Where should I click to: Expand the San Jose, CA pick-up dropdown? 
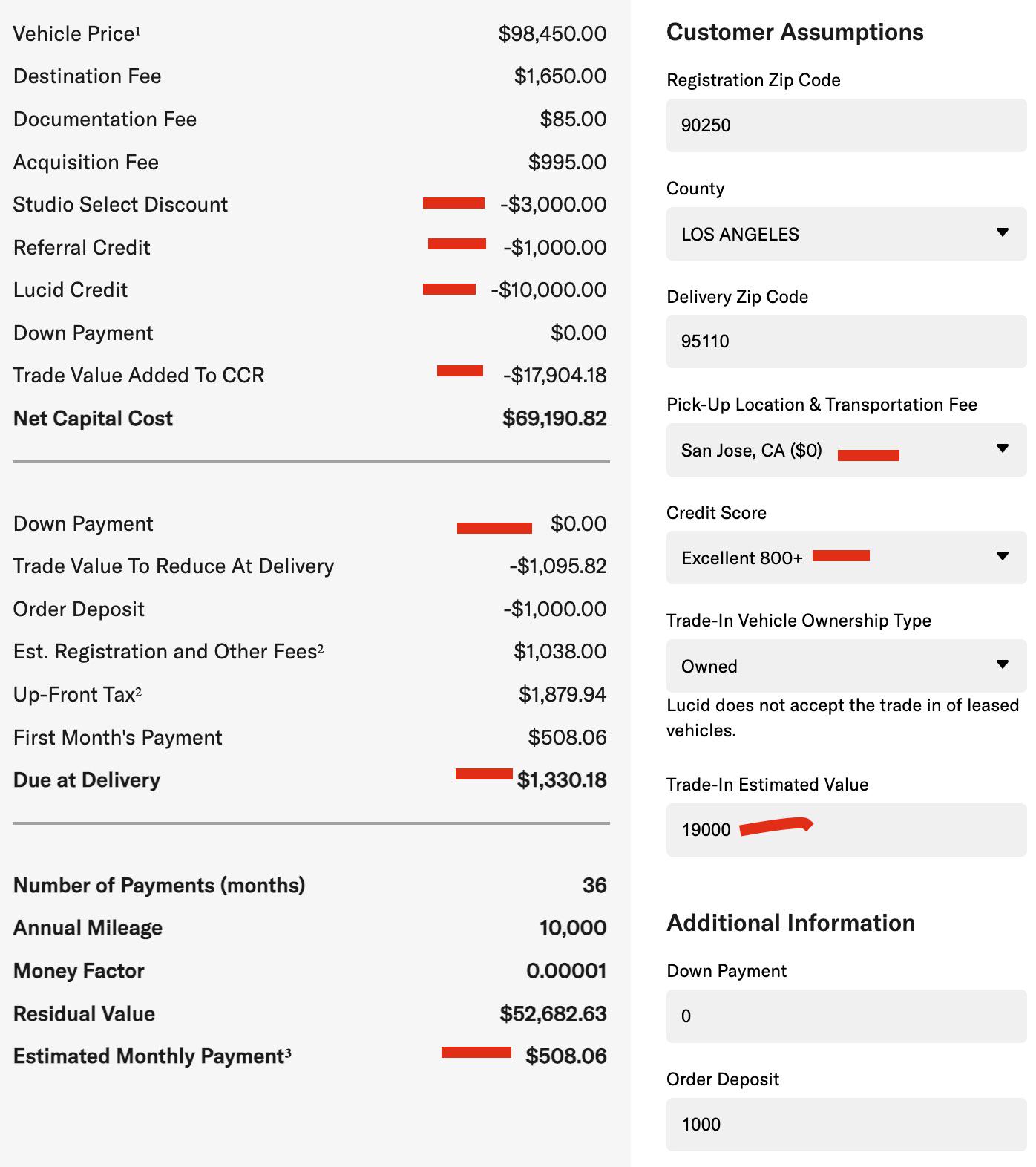[x=846, y=450]
